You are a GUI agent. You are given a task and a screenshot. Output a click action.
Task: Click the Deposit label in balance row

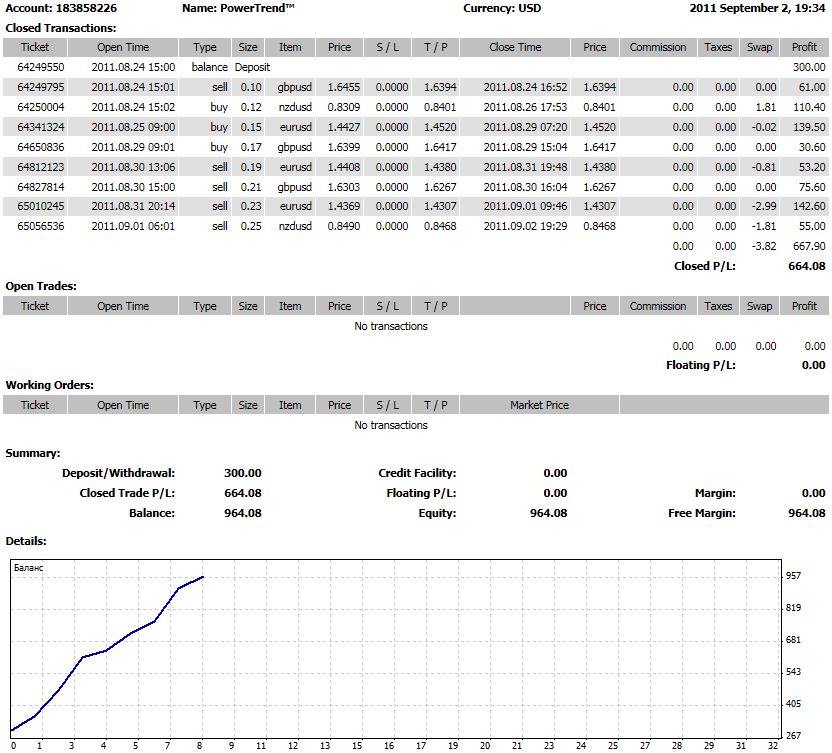click(x=253, y=67)
